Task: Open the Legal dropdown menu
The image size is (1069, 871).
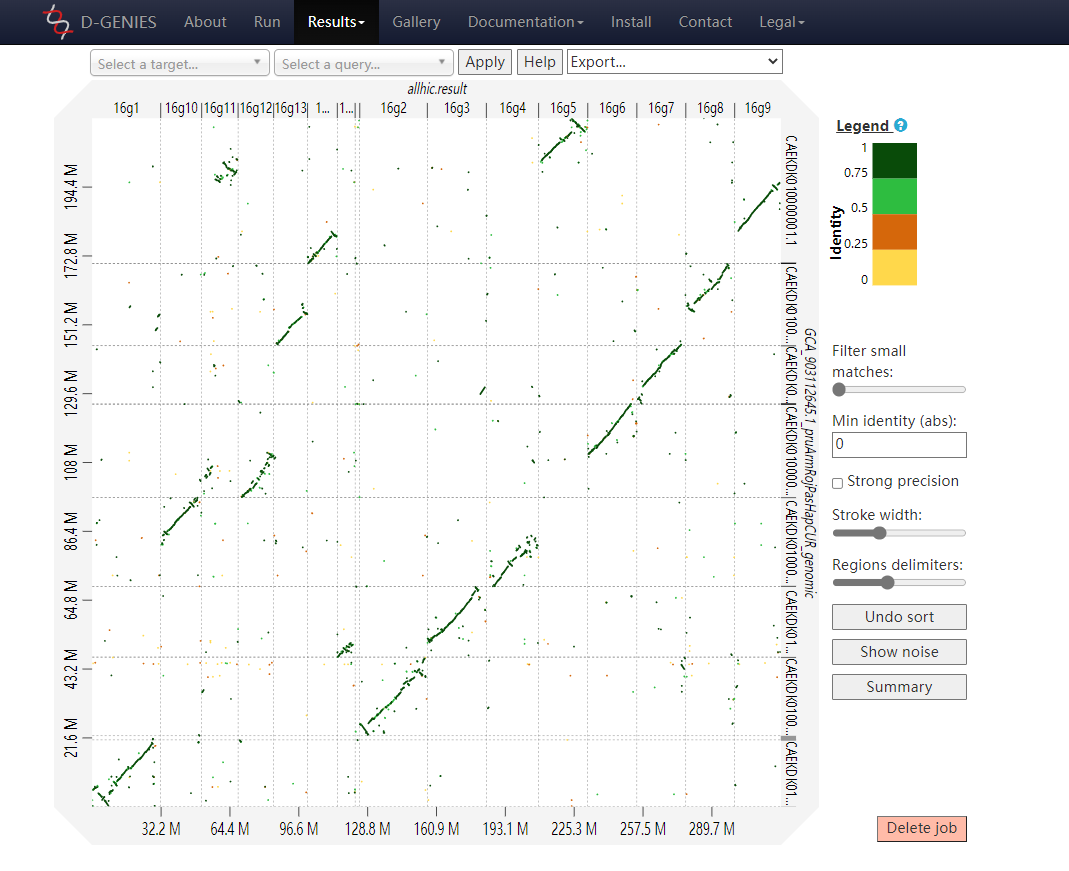Action: tap(782, 22)
